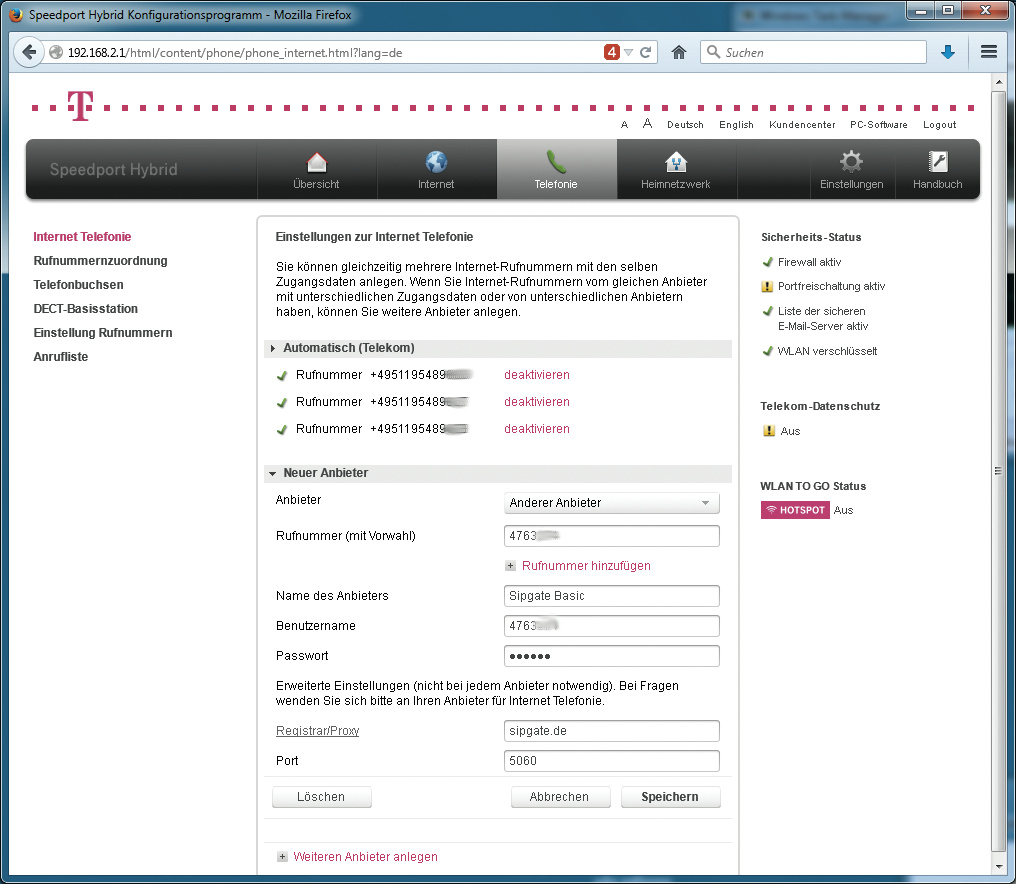Click the Abbrechen button
1016x884 pixels.
tap(560, 797)
